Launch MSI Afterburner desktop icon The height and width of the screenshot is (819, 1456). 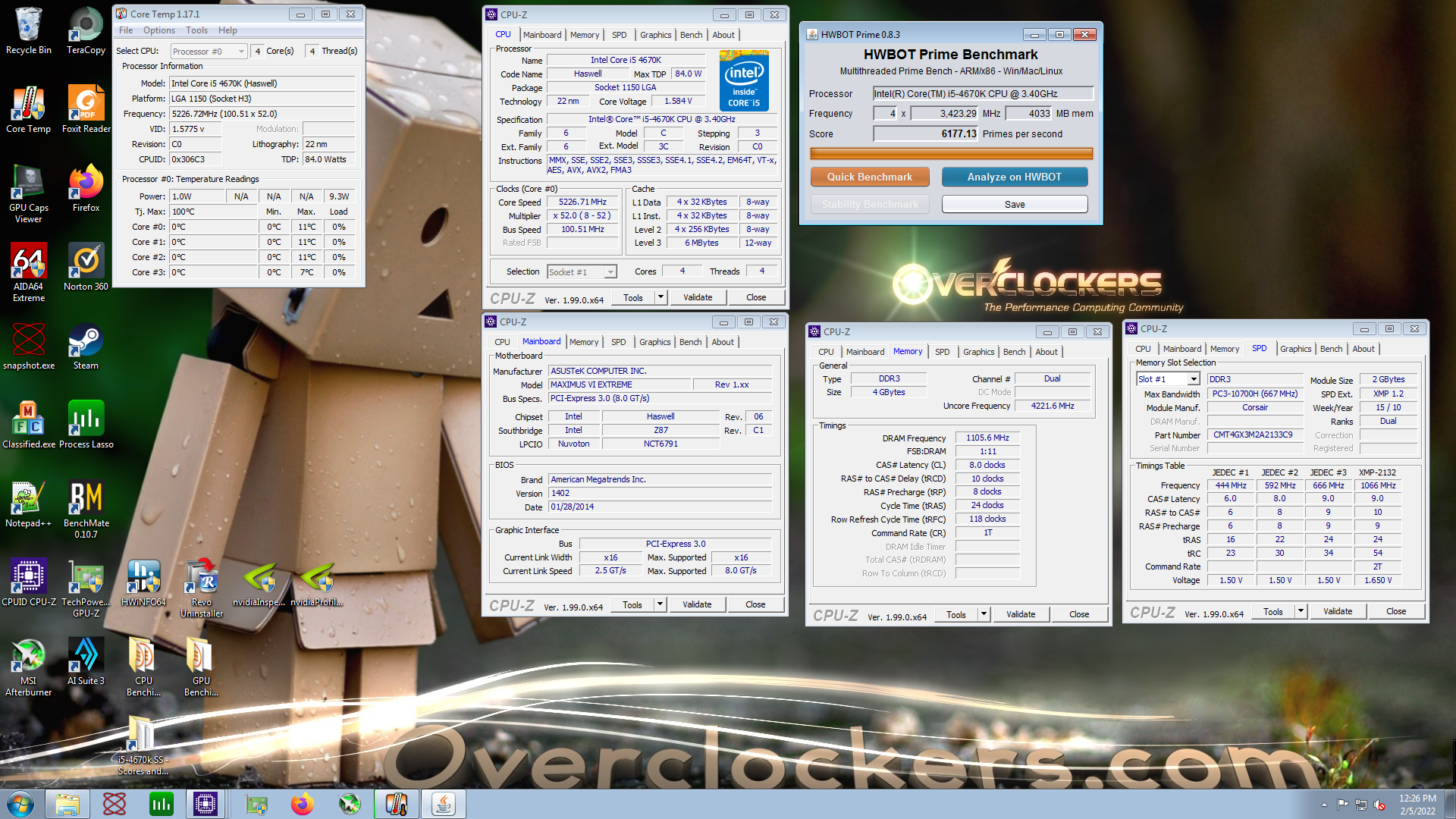[x=29, y=667]
